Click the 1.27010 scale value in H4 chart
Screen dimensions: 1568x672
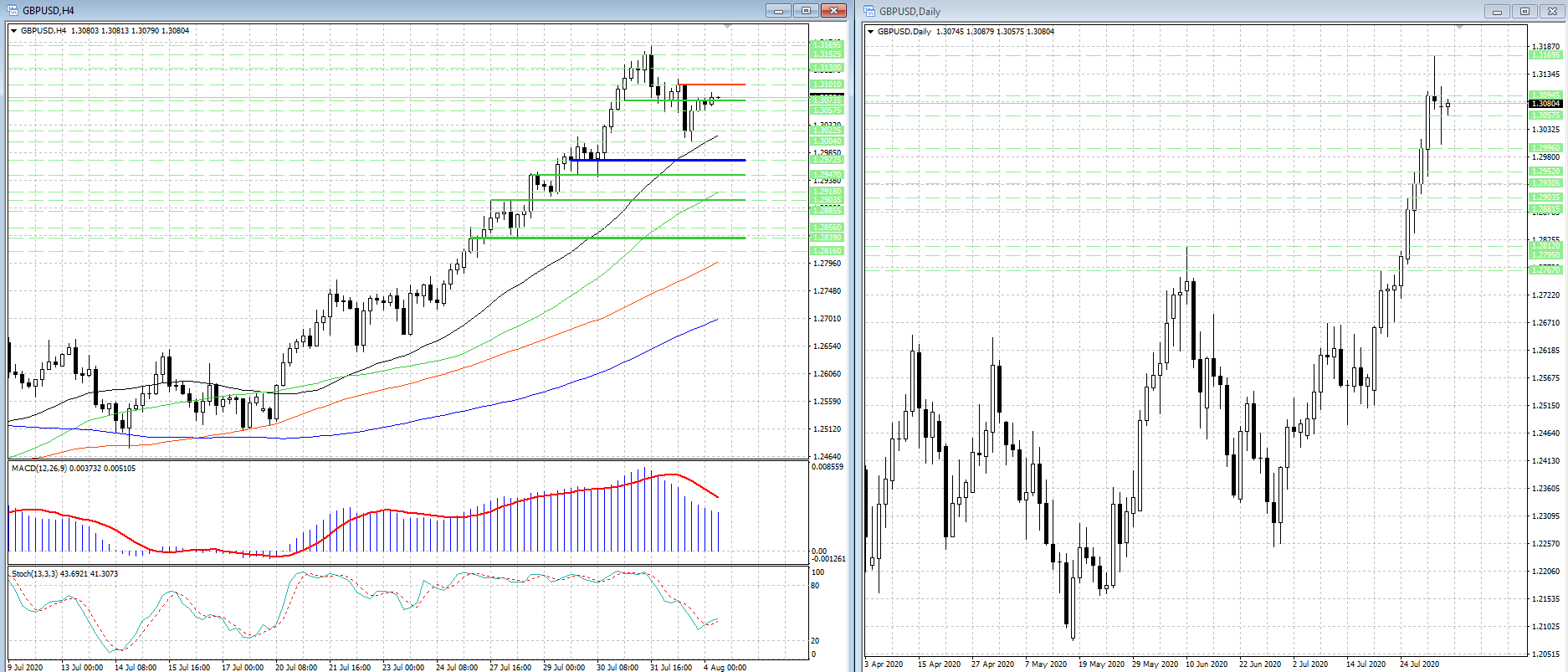tap(828, 319)
